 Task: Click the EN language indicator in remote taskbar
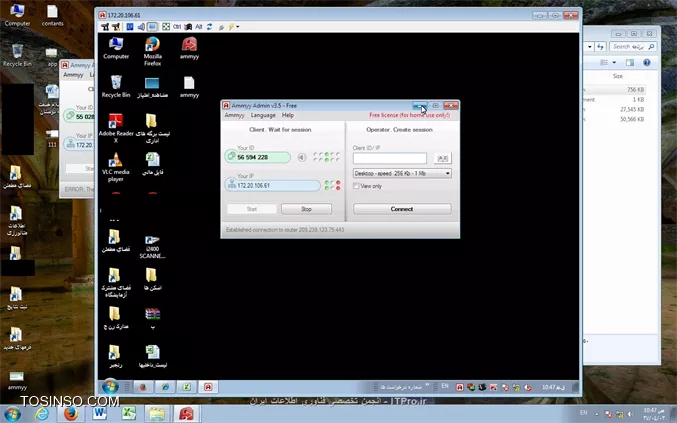[445, 386]
